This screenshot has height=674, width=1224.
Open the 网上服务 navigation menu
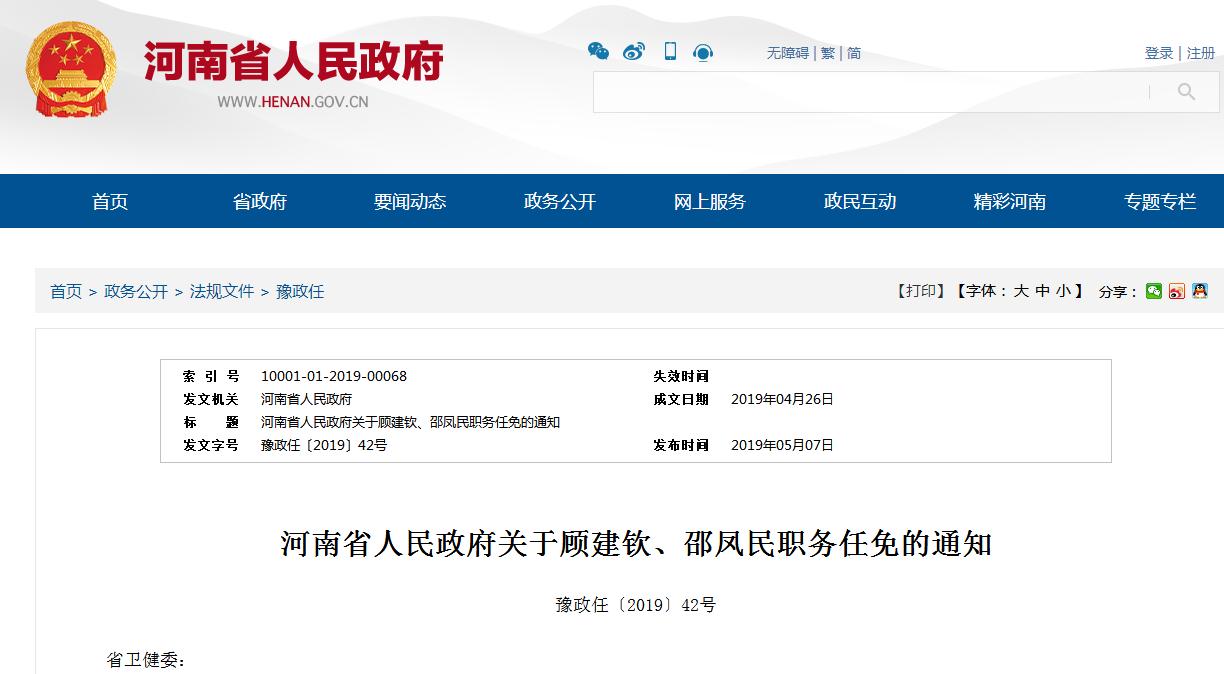click(710, 202)
